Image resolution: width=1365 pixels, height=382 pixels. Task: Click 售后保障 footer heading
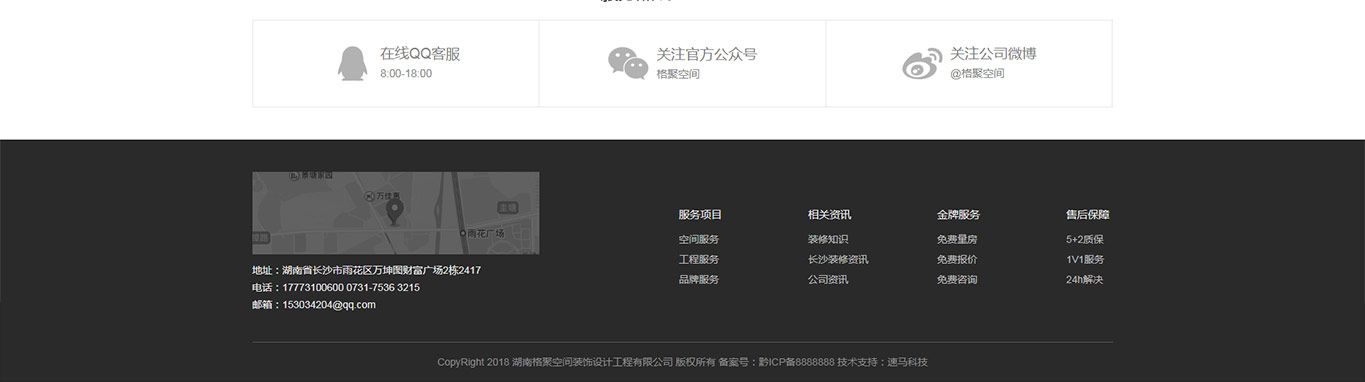point(1088,214)
